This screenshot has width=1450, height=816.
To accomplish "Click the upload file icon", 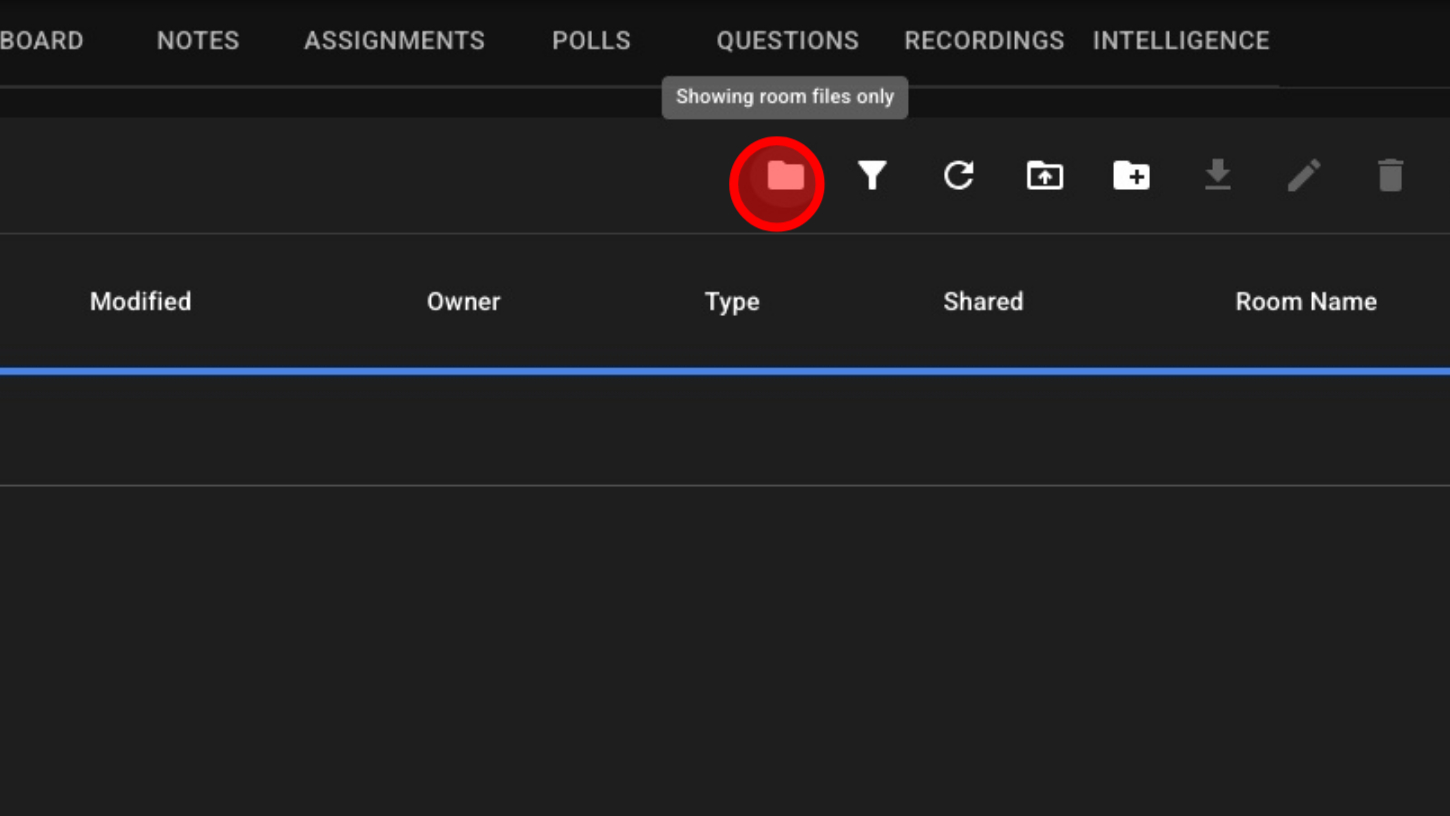I will [1045, 176].
